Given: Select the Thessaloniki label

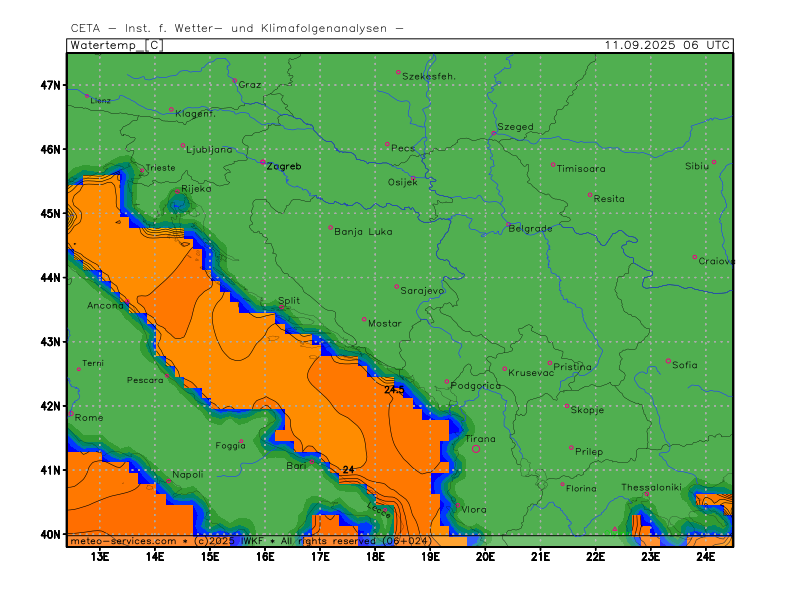Looking at the screenshot, I should pos(651,487).
